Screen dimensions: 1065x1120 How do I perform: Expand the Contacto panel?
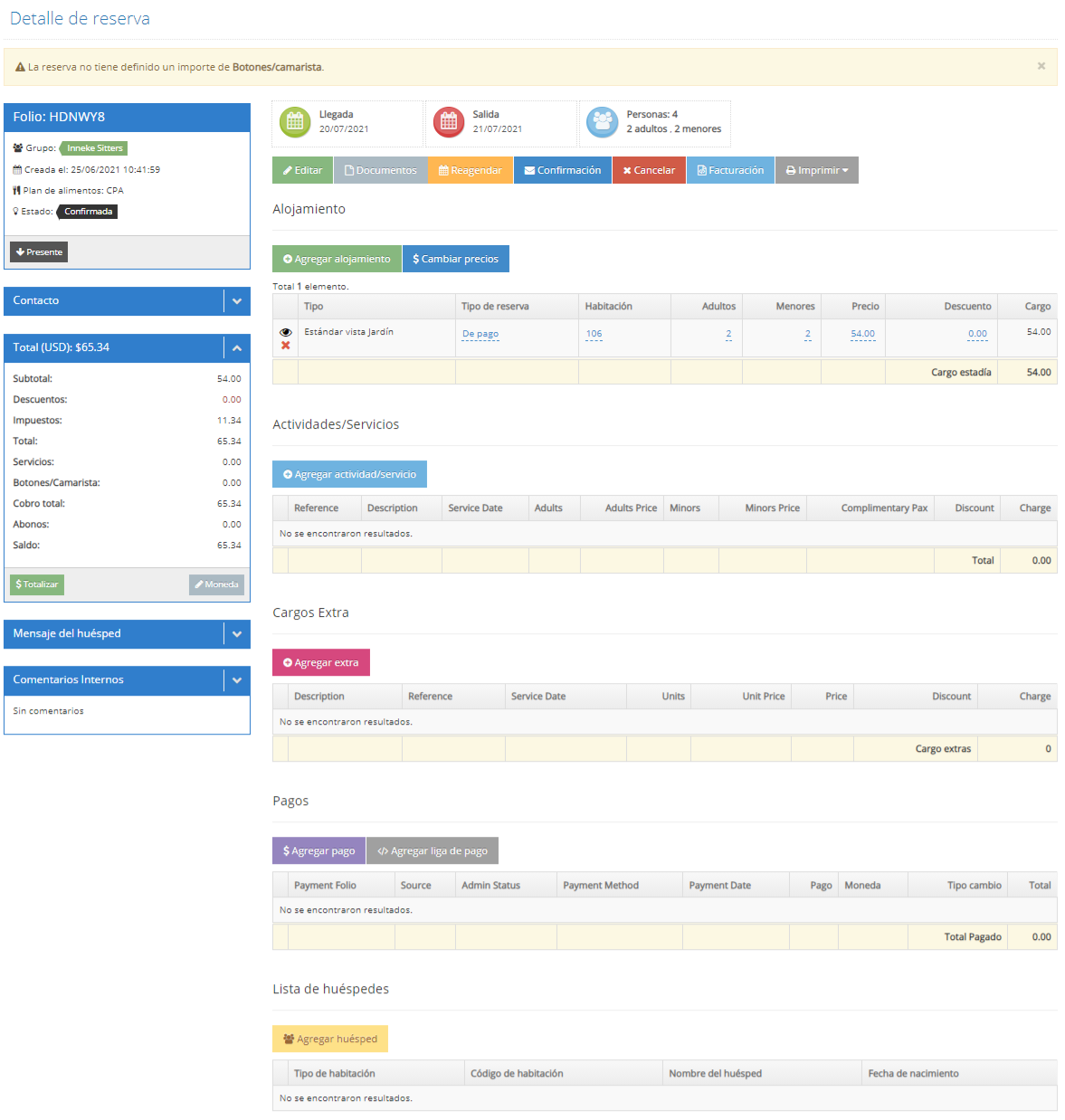[237, 301]
